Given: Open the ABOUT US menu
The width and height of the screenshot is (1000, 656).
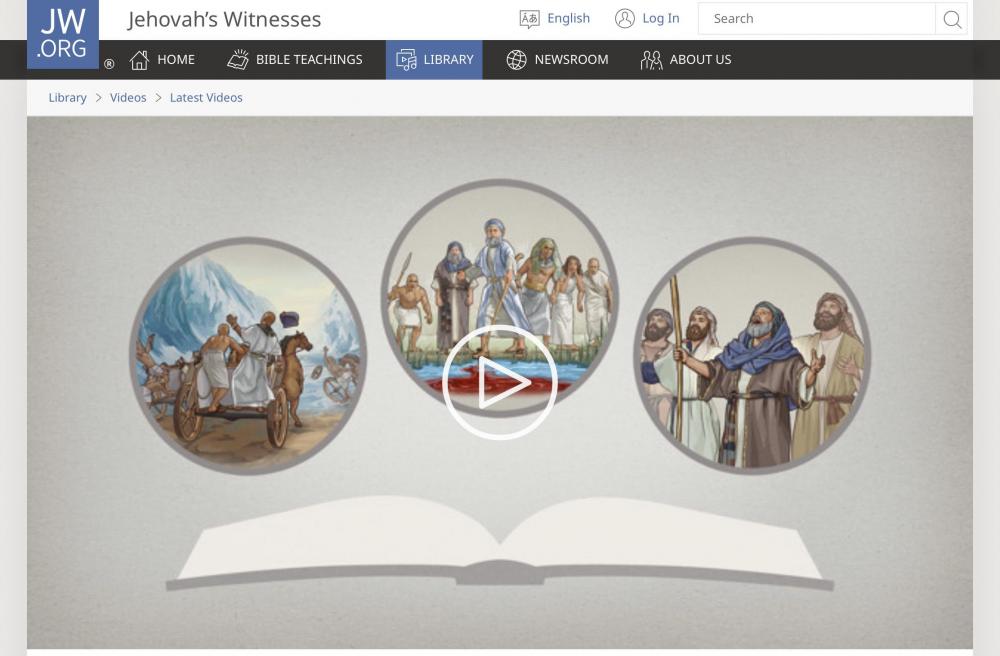Looking at the screenshot, I should pos(700,59).
